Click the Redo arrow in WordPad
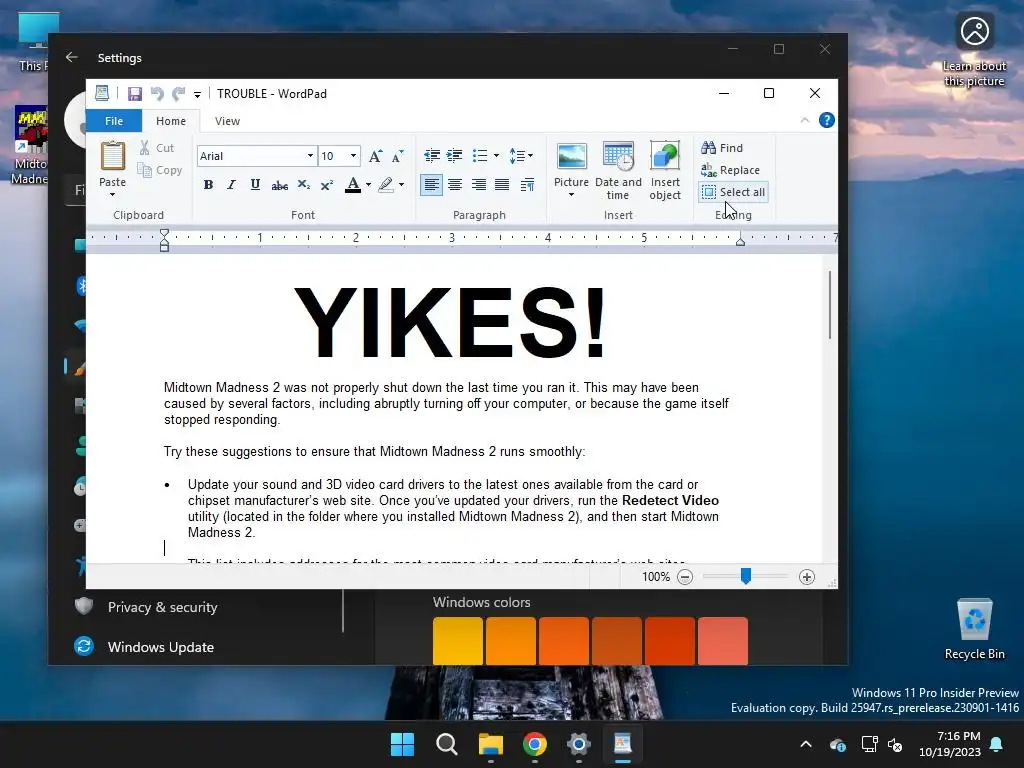1024x768 pixels. tap(178, 93)
